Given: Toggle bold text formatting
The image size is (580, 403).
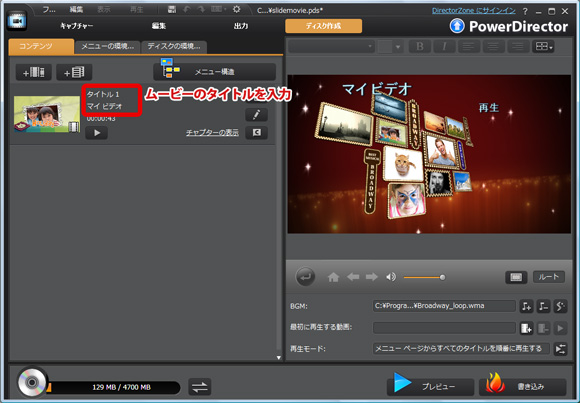Looking at the screenshot, I should 420,47.
